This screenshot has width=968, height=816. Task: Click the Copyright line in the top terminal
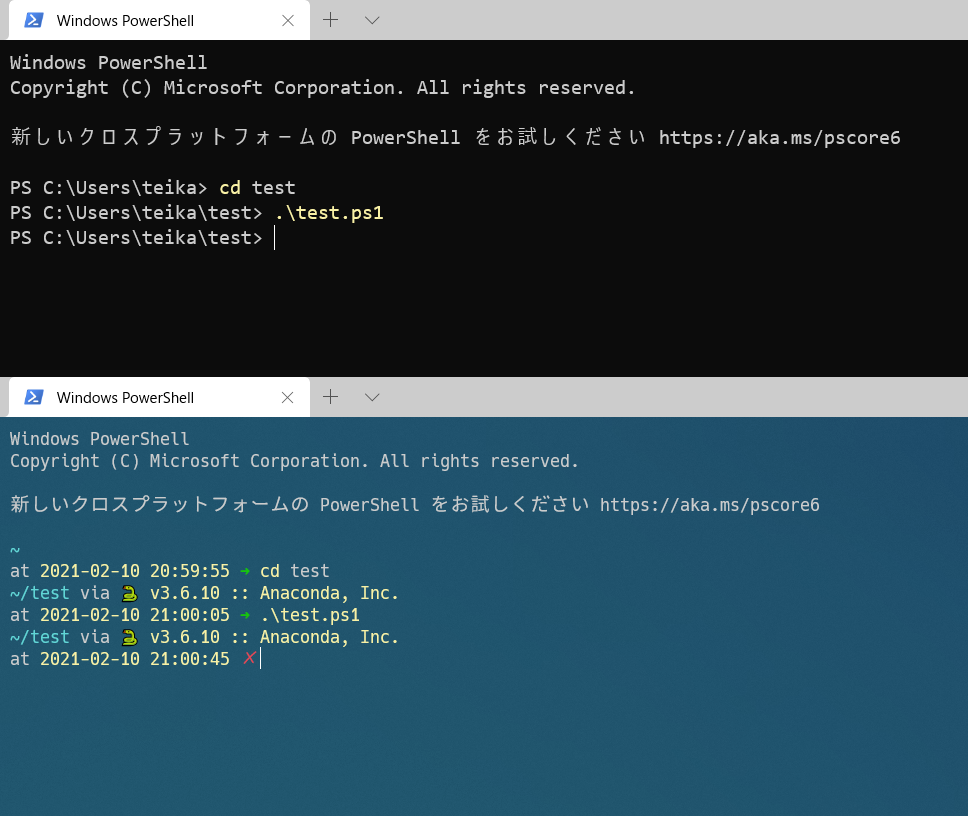322,88
